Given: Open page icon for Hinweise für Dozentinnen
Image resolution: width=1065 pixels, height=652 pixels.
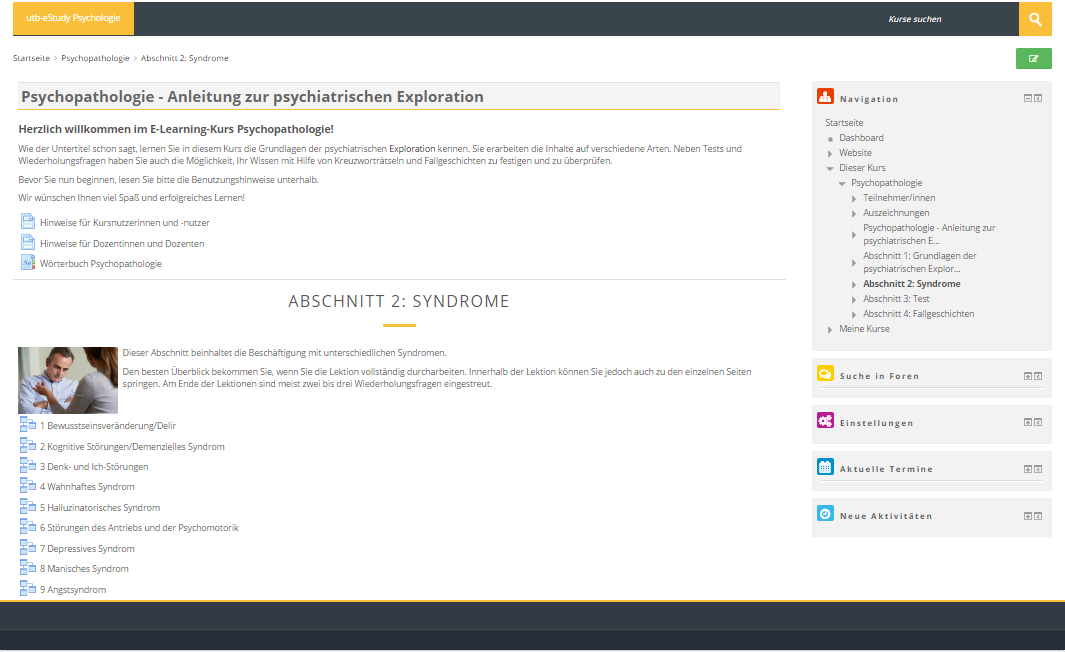Looking at the screenshot, I should [28, 242].
